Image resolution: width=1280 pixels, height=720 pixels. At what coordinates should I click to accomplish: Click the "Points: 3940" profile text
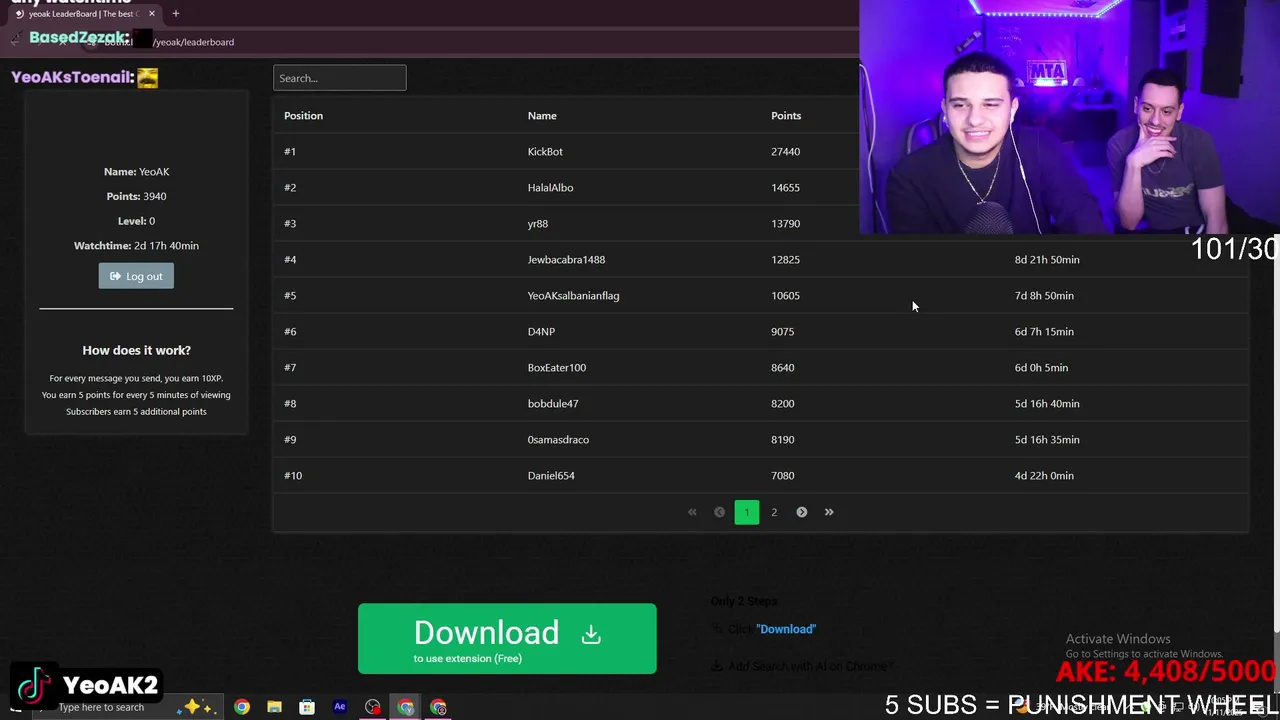(136, 197)
